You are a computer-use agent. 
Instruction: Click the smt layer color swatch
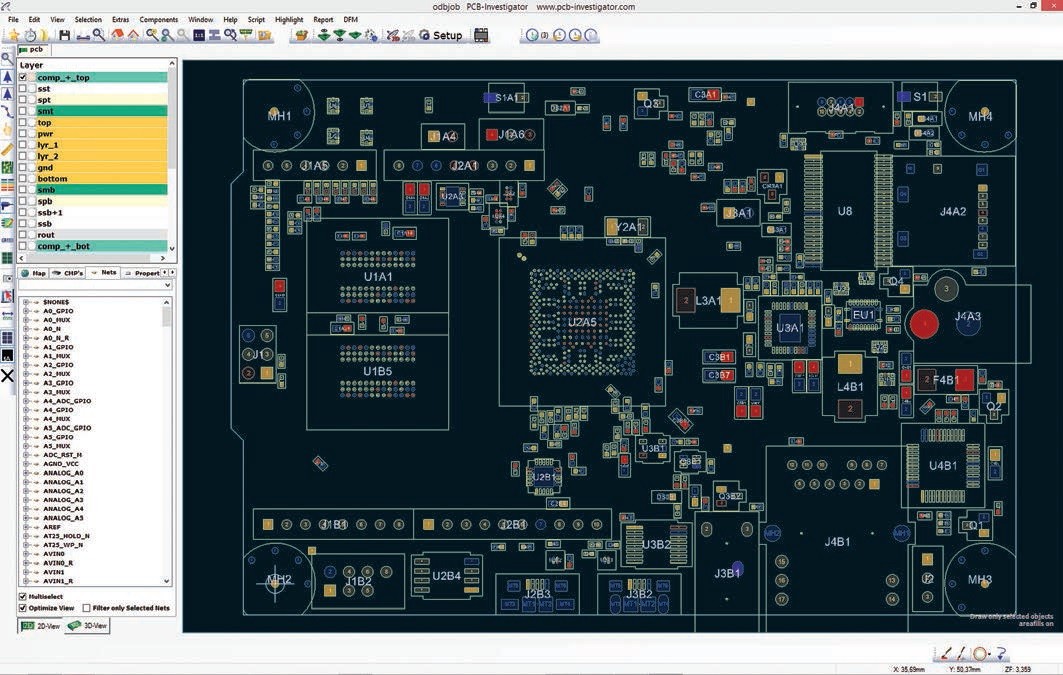(x=31, y=112)
